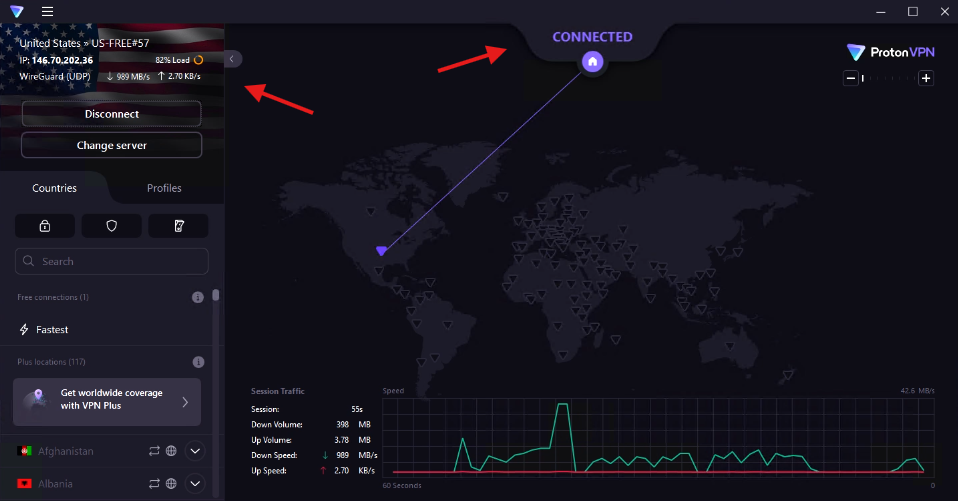958x501 pixels.
Task: Minimize the Proton VPN window
Action: coord(880,12)
